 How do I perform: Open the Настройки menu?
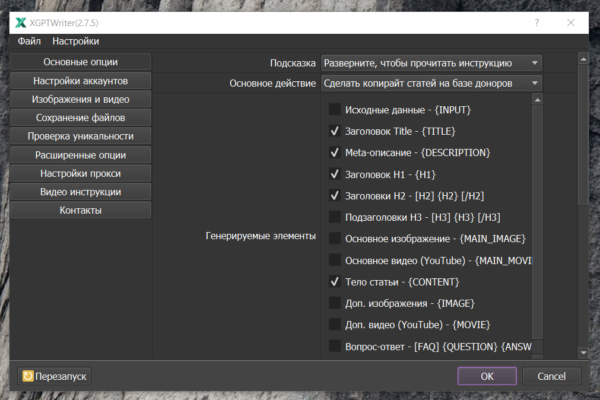point(75,41)
